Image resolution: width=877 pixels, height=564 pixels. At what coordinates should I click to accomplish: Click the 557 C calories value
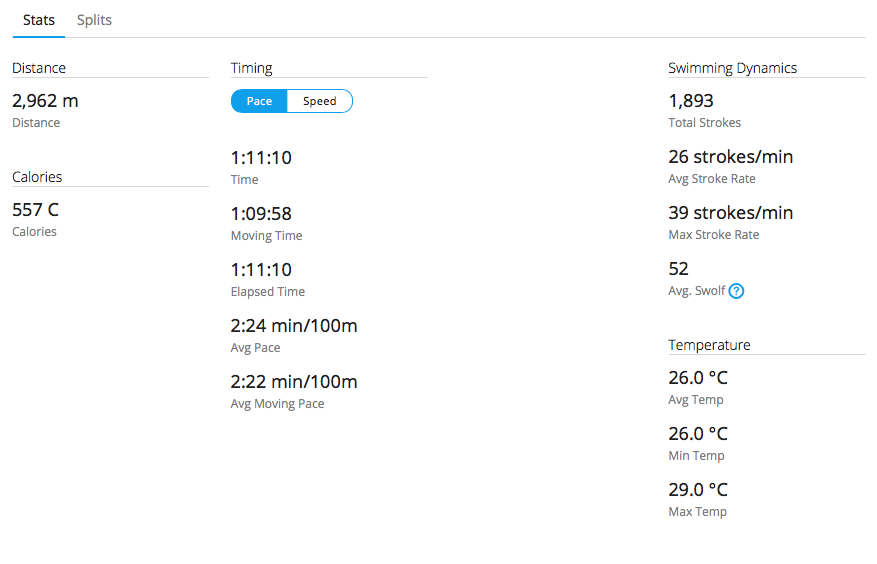[x=35, y=210]
